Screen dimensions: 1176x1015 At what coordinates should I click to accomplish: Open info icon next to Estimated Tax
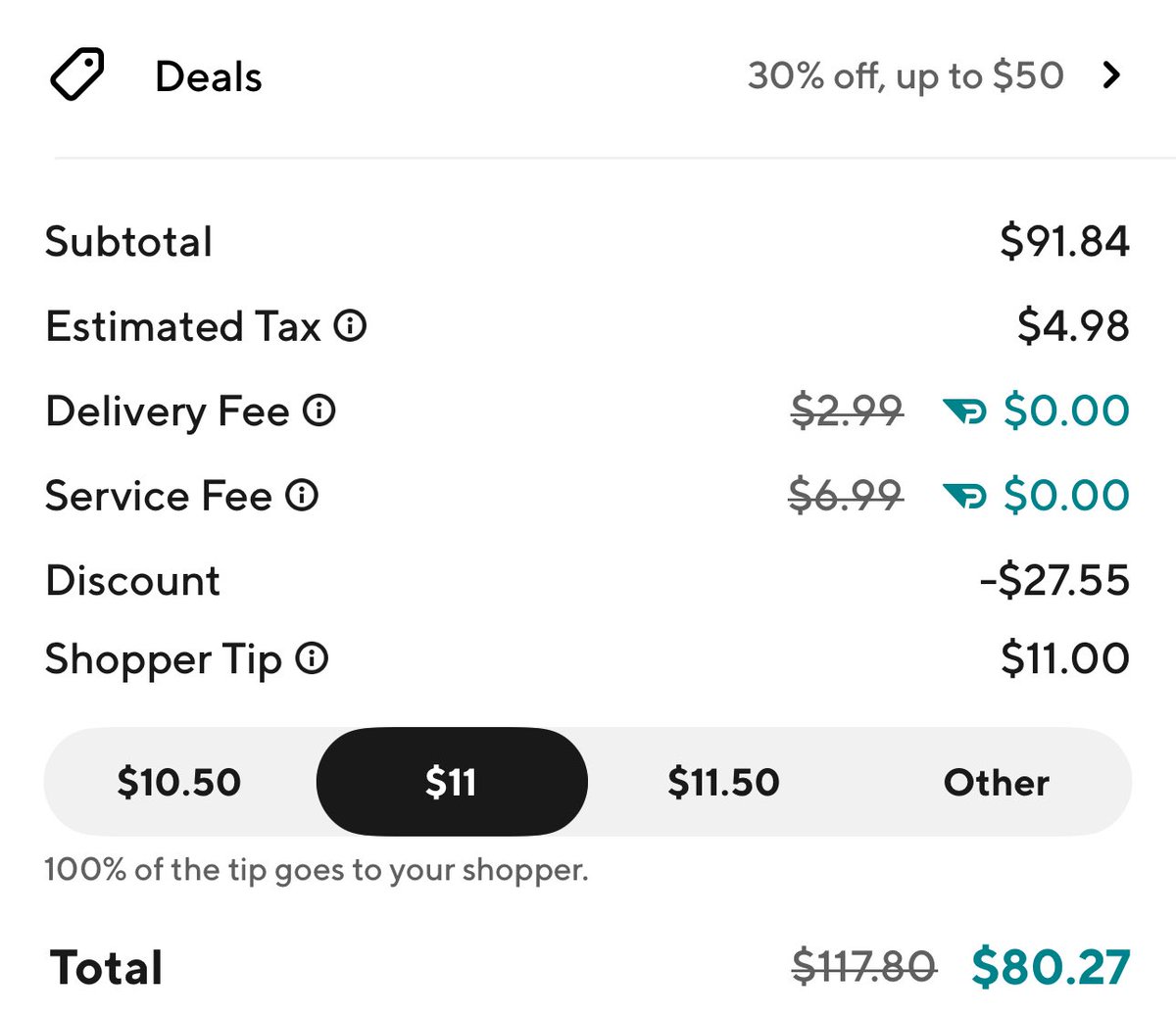(350, 325)
